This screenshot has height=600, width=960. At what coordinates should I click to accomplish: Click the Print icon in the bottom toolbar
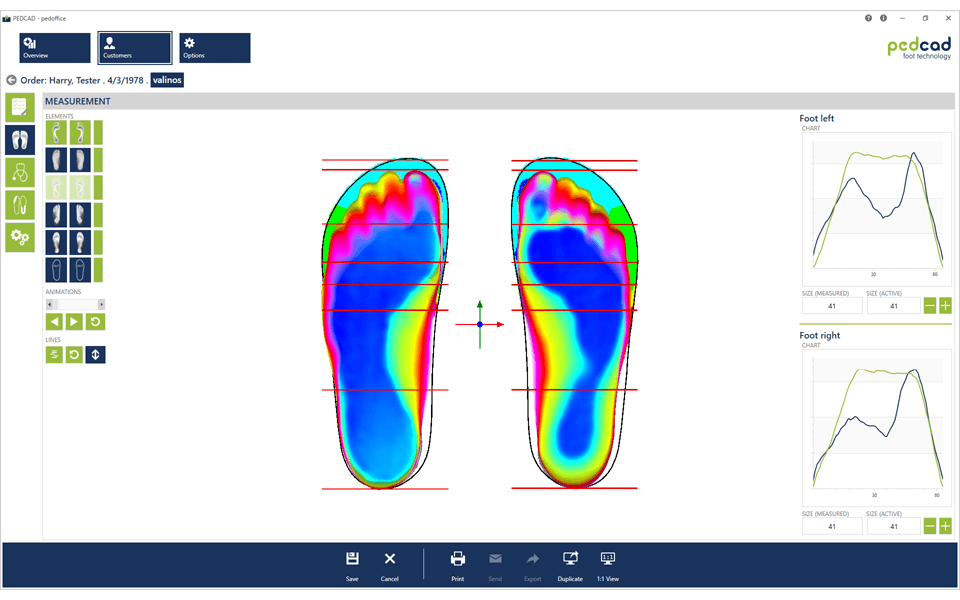(457, 558)
